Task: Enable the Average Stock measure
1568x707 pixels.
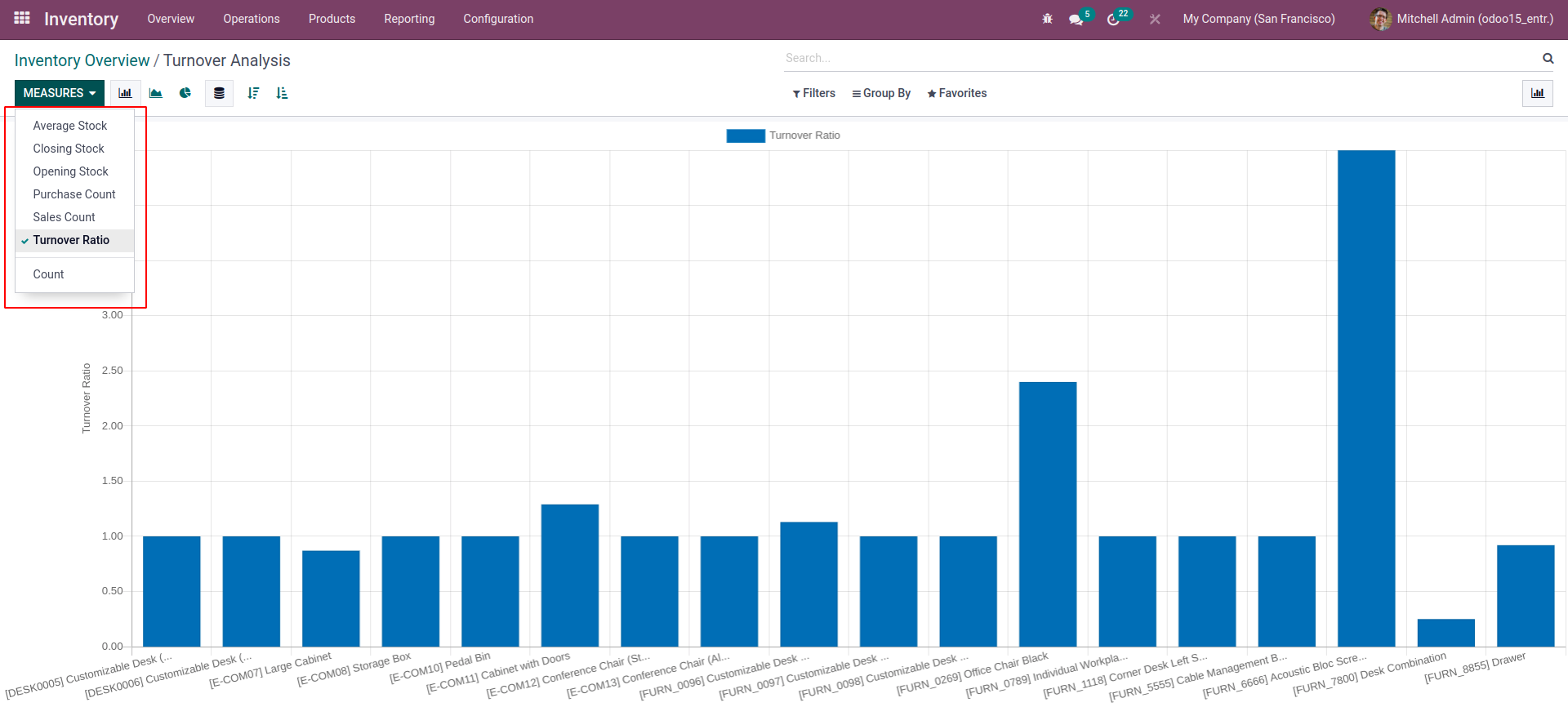Action: pyautogui.click(x=70, y=126)
